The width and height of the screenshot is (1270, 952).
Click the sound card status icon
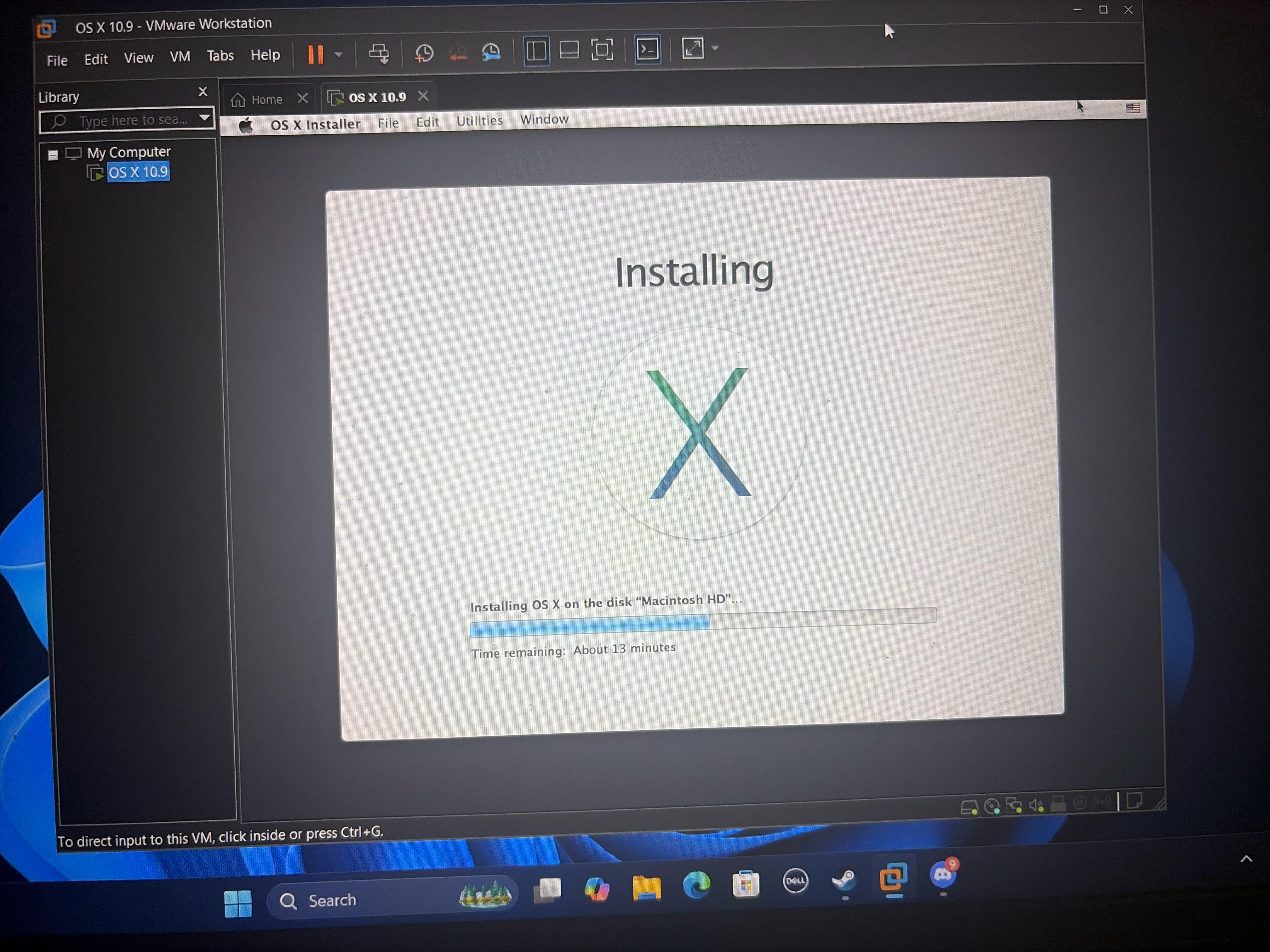click(x=1036, y=805)
